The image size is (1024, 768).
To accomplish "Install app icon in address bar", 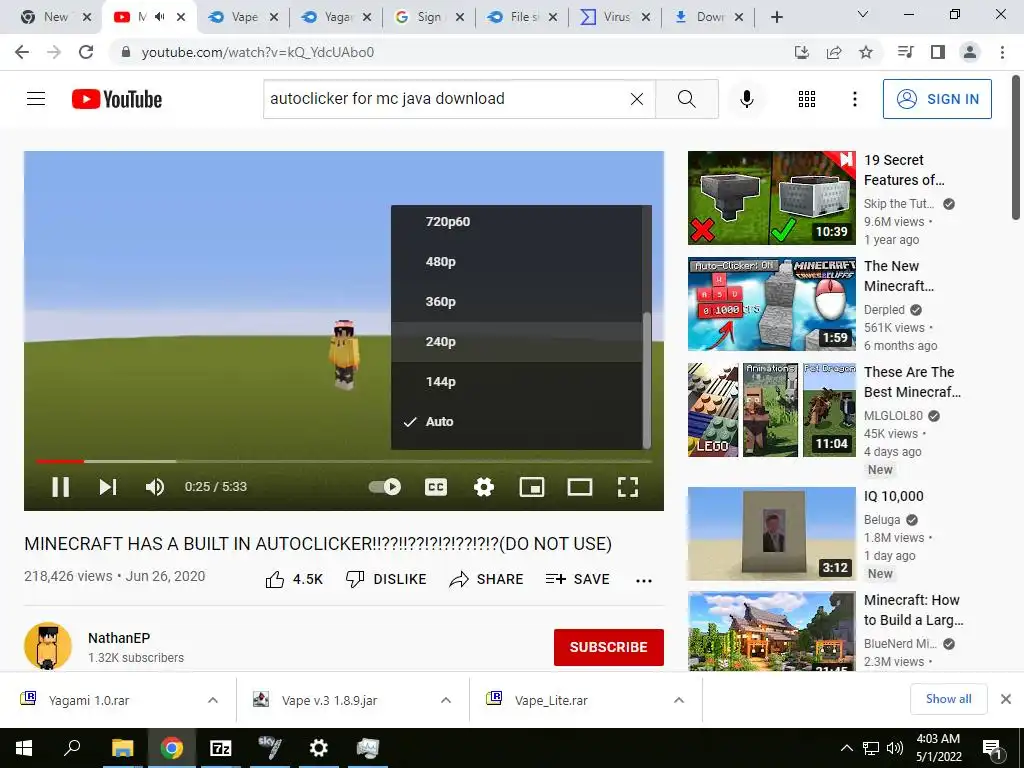I will tap(802, 52).
